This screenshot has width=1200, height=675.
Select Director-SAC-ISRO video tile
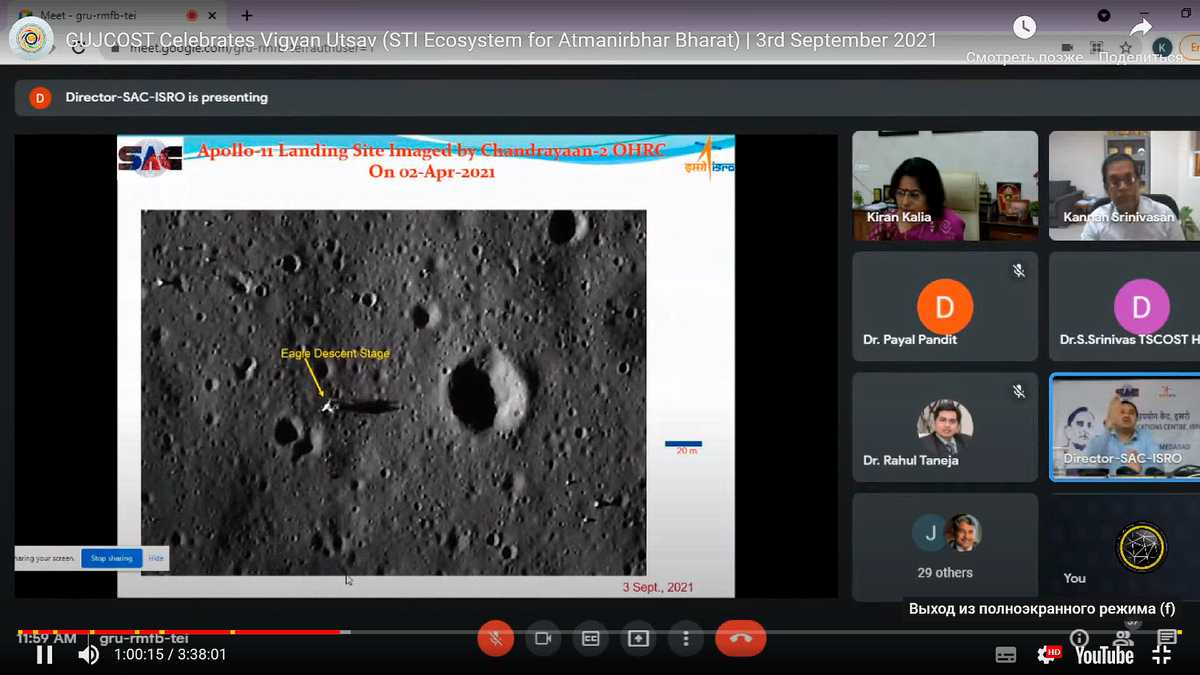pos(1124,428)
